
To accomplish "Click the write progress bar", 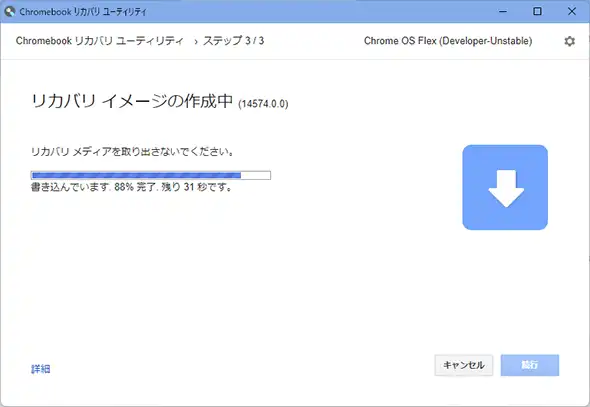I will [x=151, y=175].
